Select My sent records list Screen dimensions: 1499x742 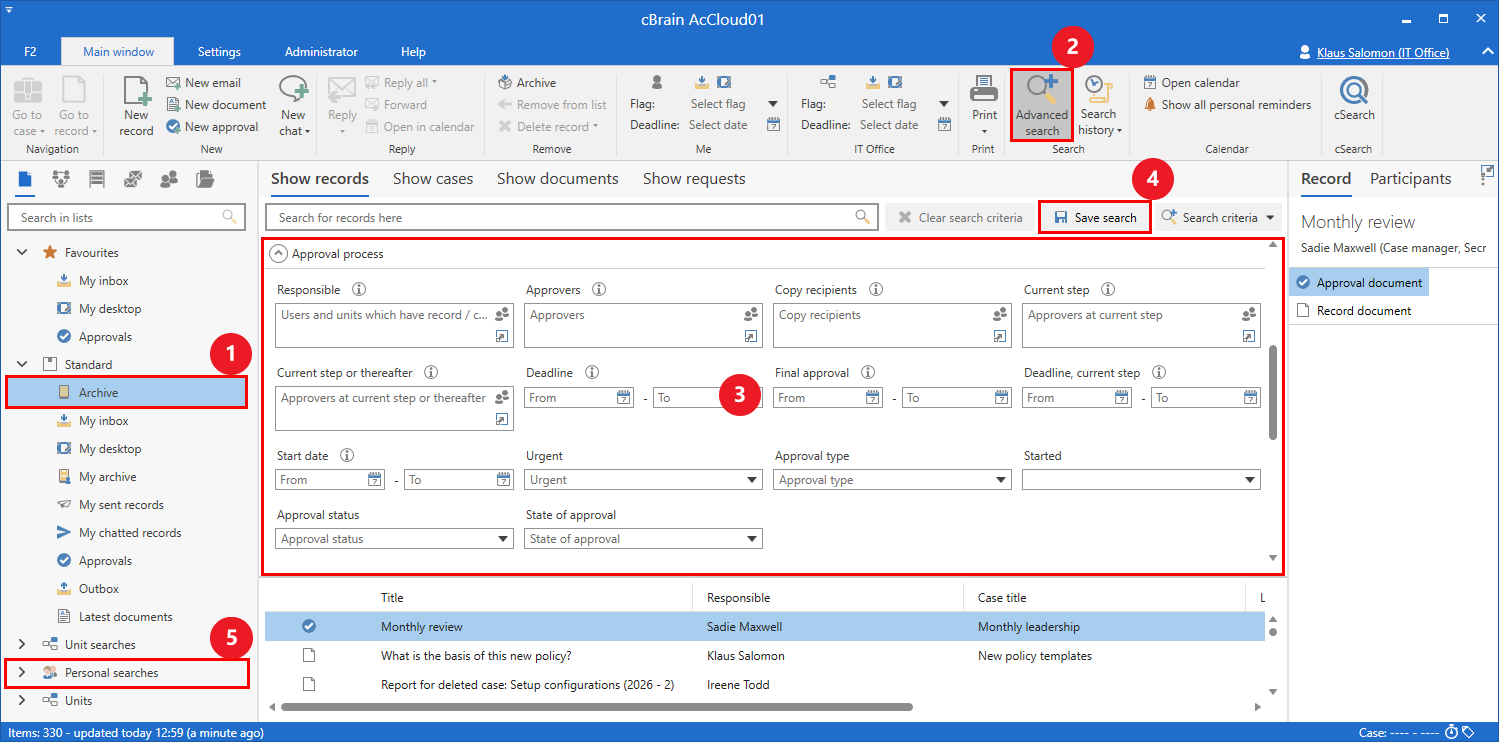coord(121,505)
